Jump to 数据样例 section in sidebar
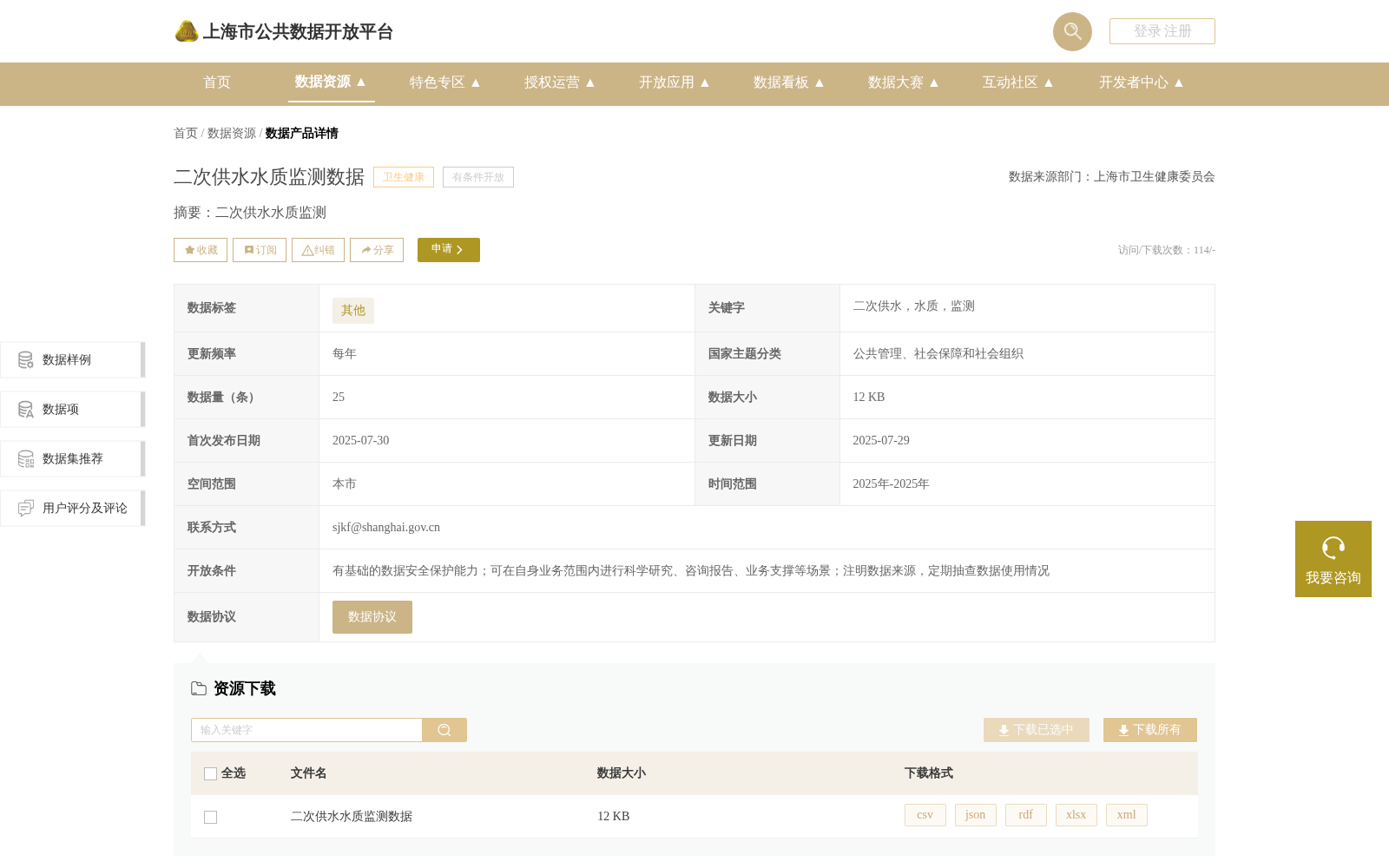 73,360
